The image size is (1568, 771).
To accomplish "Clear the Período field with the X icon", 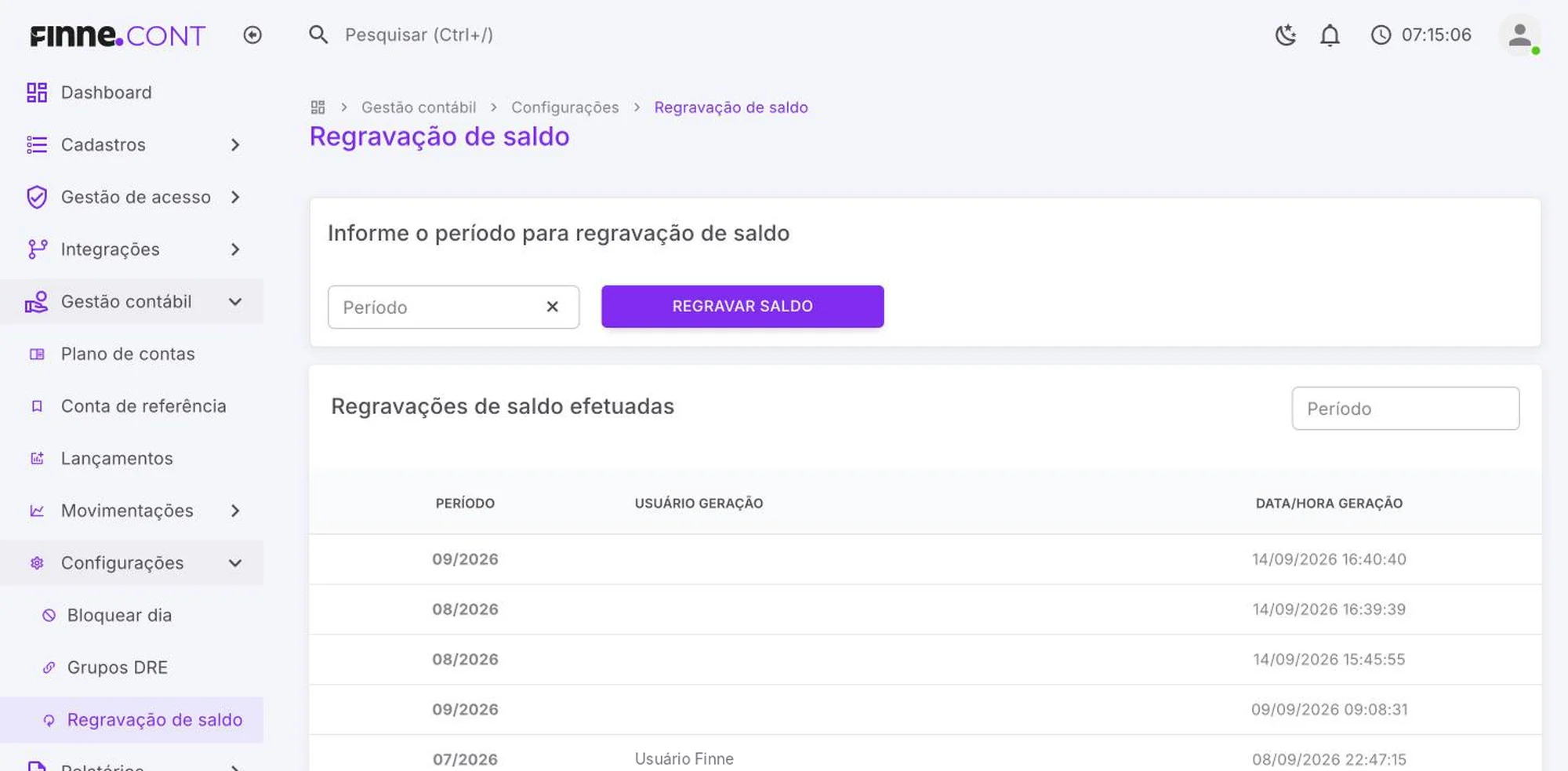I will [553, 307].
